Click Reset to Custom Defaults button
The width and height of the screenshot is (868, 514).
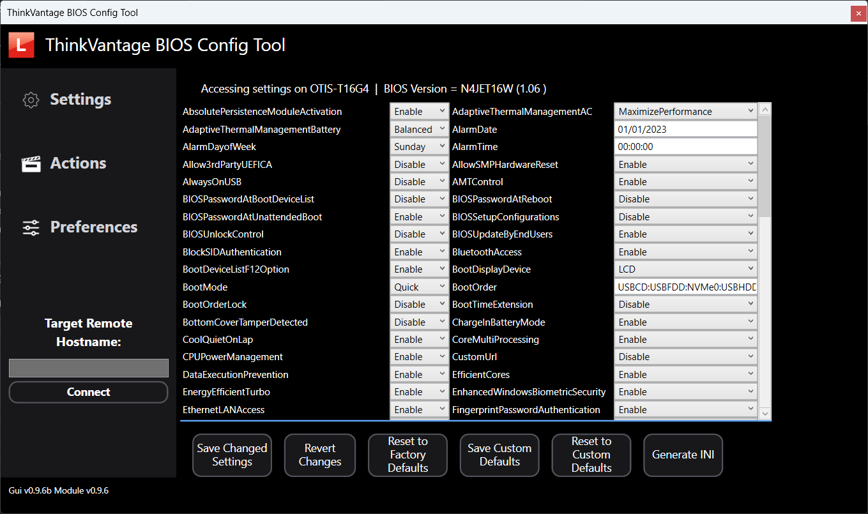(591, 455)
